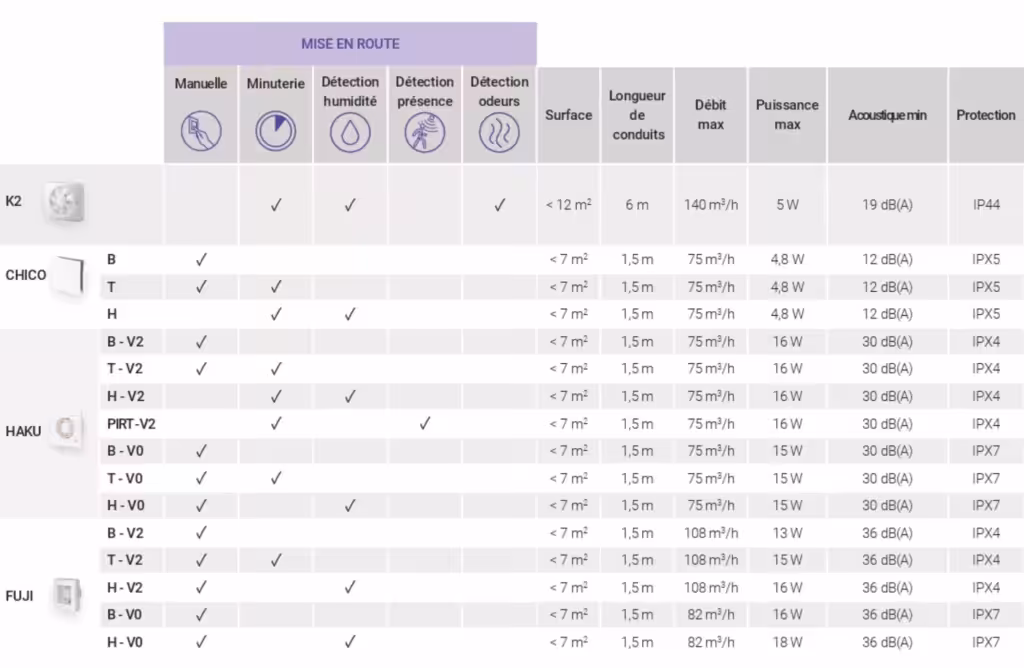Select the humidity droplet icon
The width and height of the screenshot is (1024, 668).
[350, 133]
